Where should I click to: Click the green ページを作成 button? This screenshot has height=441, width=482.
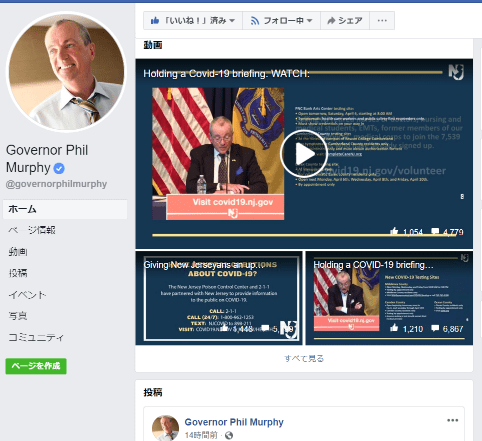point(36,366)
